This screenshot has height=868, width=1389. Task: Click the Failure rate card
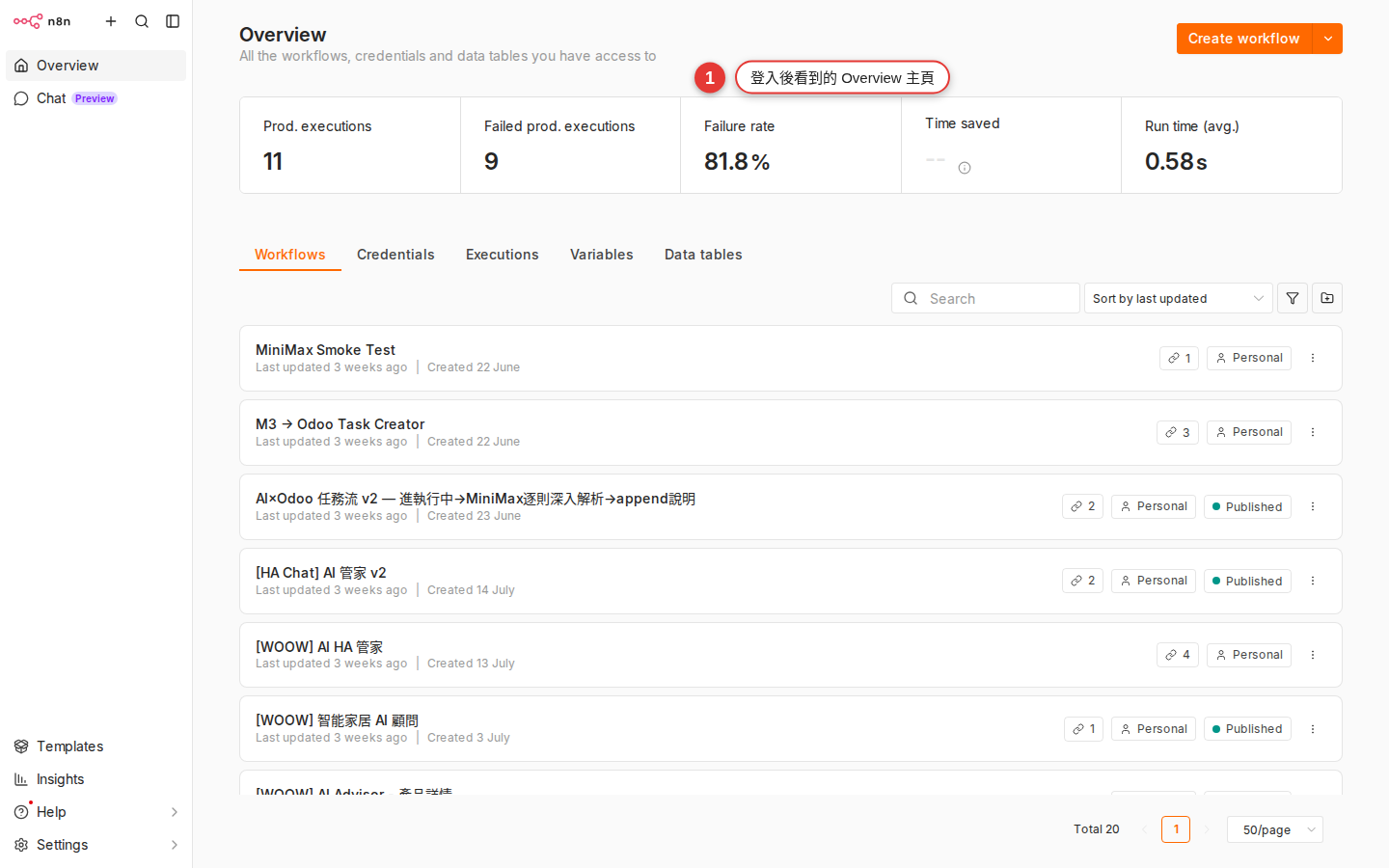pos(791,145)
